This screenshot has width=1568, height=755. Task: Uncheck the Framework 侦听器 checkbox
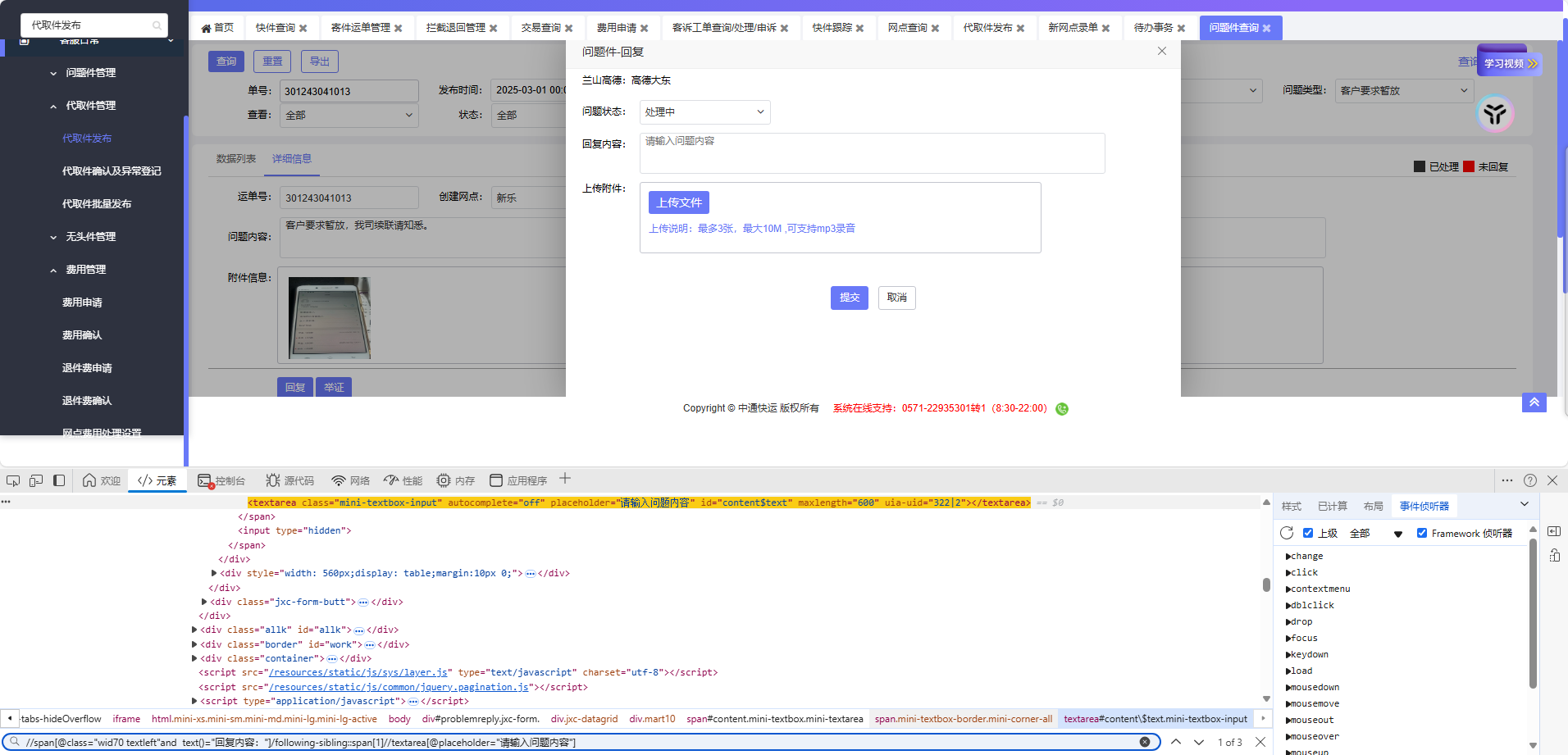tap(1422, 533)
